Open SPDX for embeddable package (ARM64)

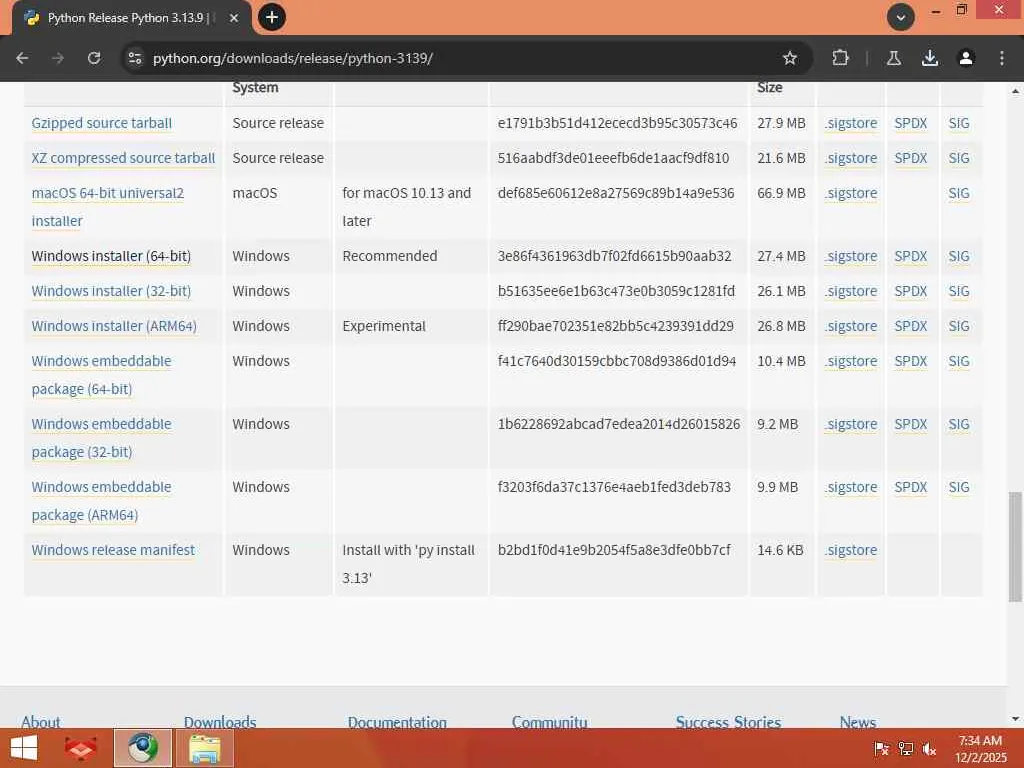click(910, 487)
